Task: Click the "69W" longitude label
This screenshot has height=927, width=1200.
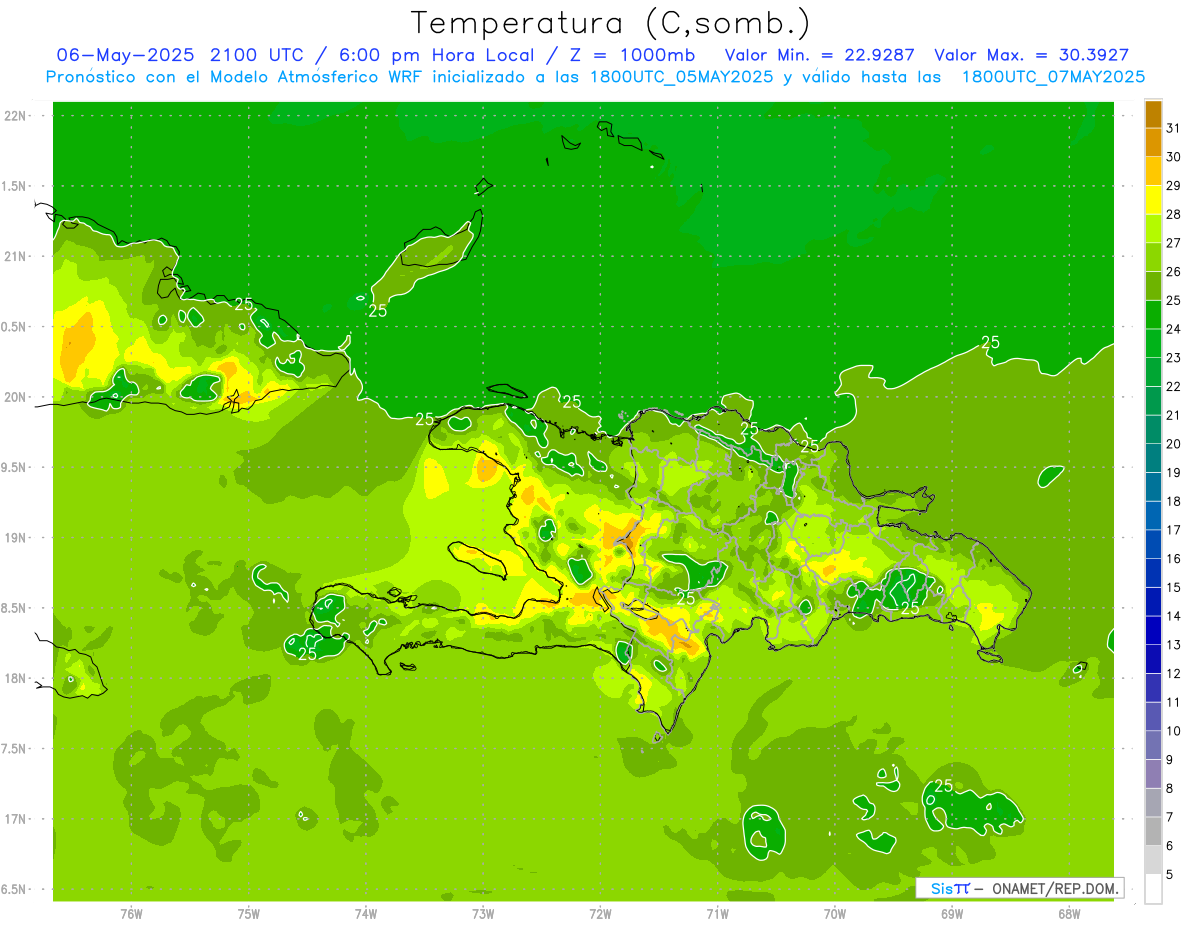Action: pos(952,913)
